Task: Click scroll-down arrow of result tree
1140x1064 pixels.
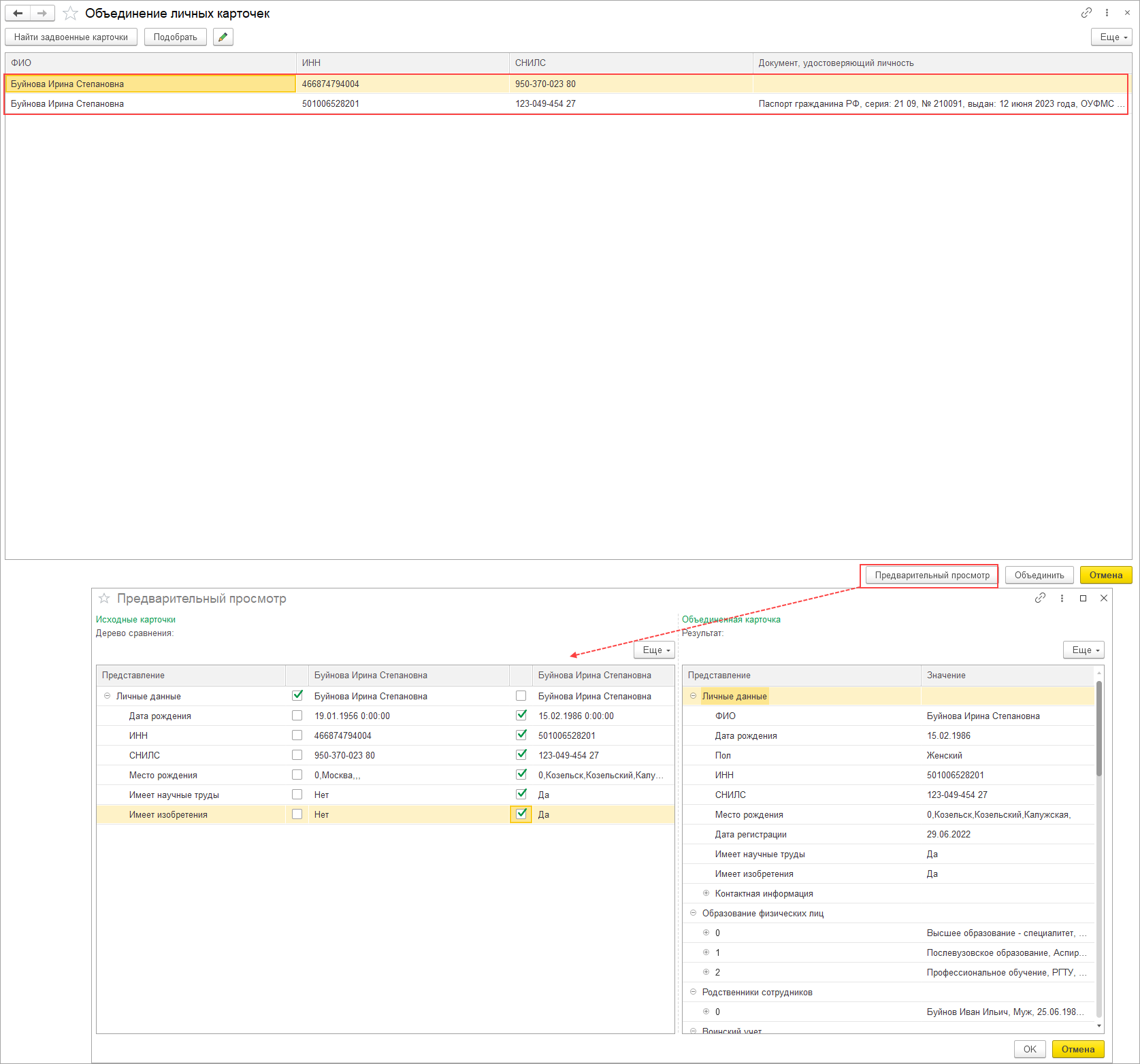Action: pos(1099,1026)
